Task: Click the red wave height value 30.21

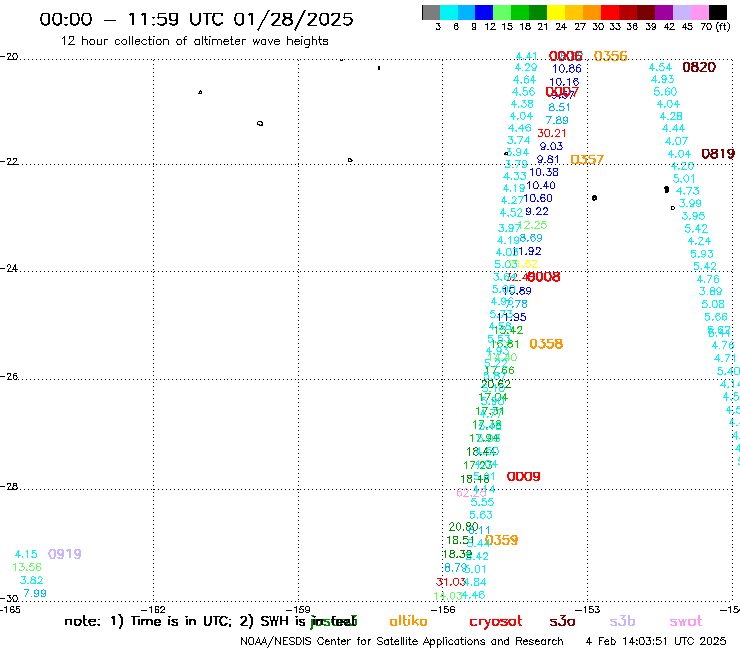Action: [552, 134]
